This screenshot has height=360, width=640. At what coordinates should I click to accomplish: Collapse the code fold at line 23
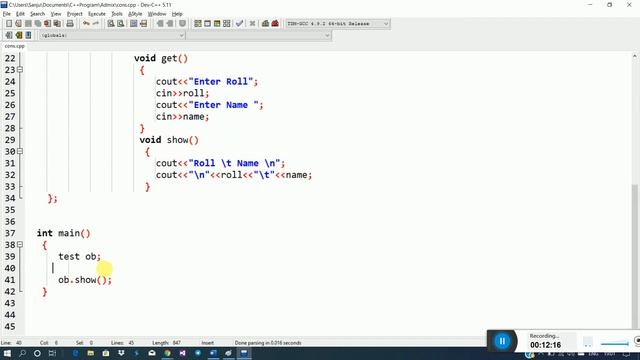(x=20, y=70)
